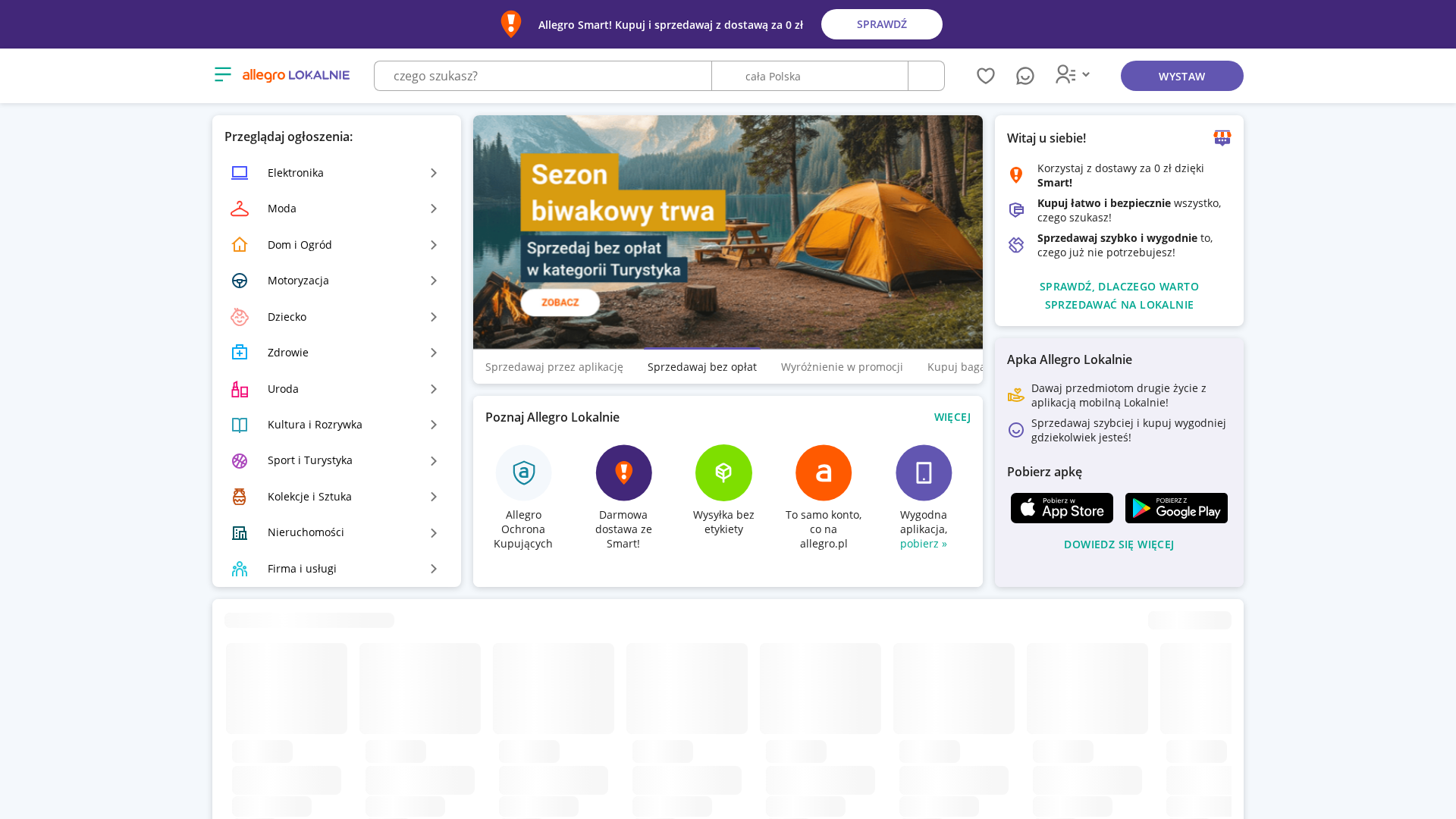Expand the Kolekcje i Sztuka chevron
The width and height of the screenshot is (1456, 819).
click(434, 497)
